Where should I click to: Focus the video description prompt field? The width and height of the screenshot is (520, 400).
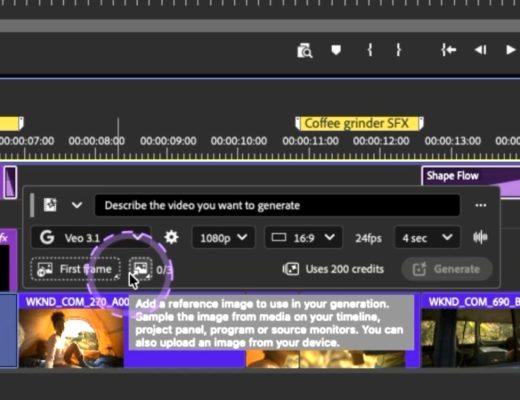coord(277,205)
